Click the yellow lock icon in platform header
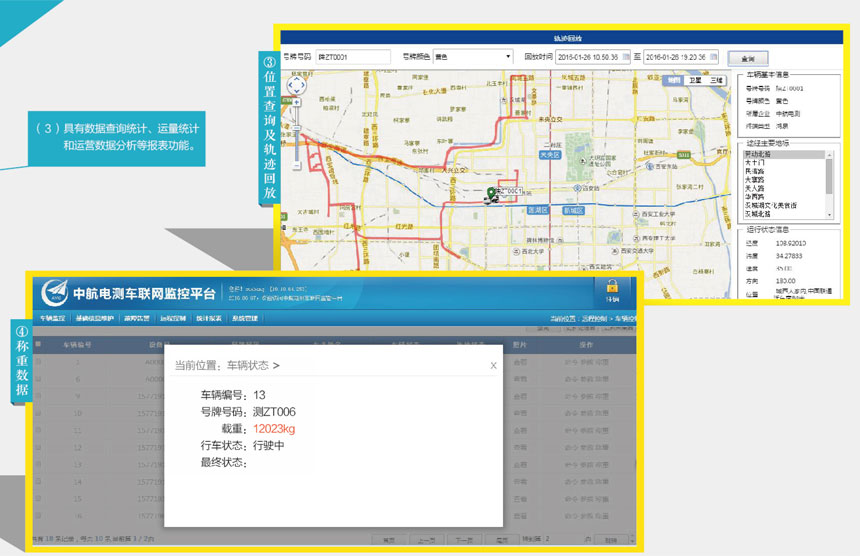The width and height of the screenshot is (860, 556). pyautogui.click(x=612, y=286)
